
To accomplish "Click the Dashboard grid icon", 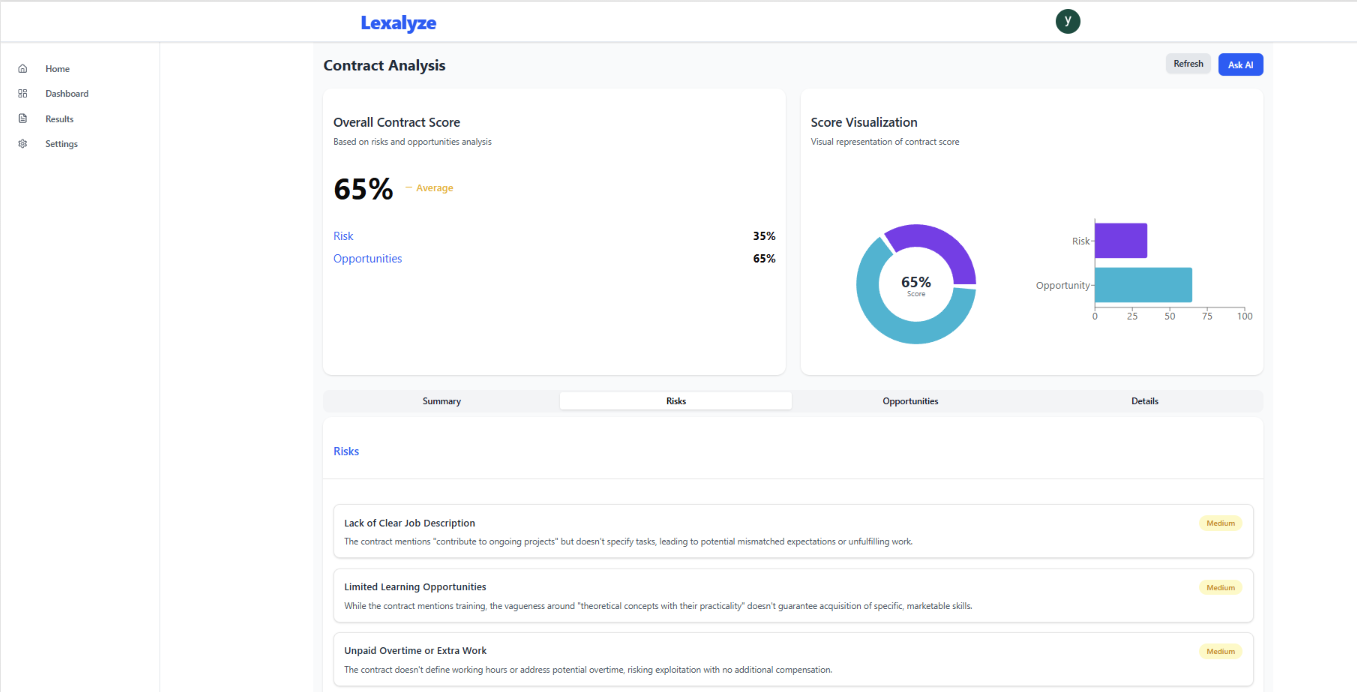I will (23, 94).
